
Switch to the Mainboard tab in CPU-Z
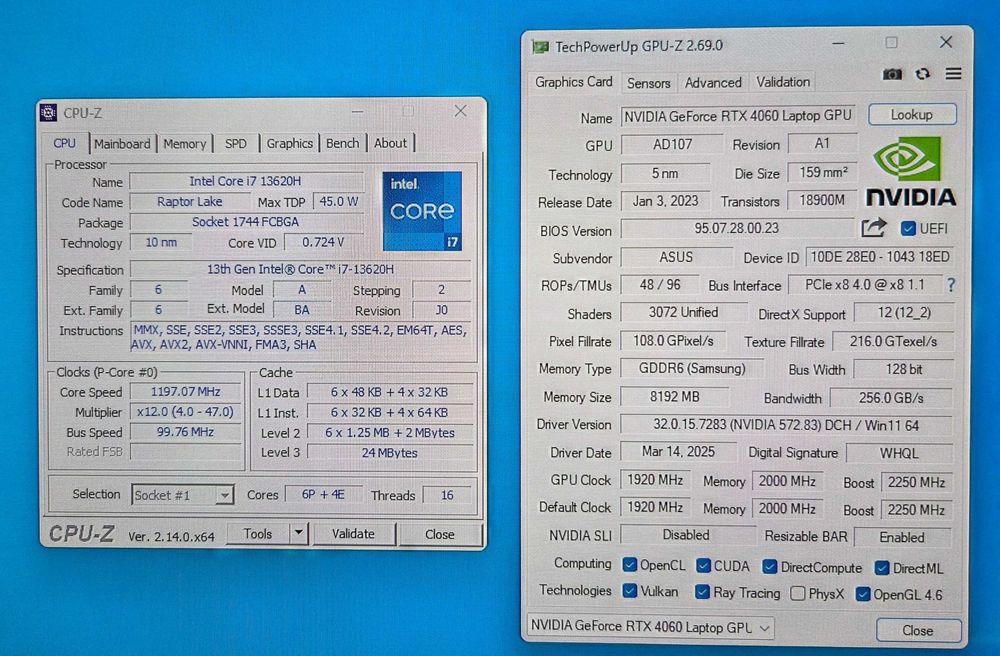(x=122, y=143)
